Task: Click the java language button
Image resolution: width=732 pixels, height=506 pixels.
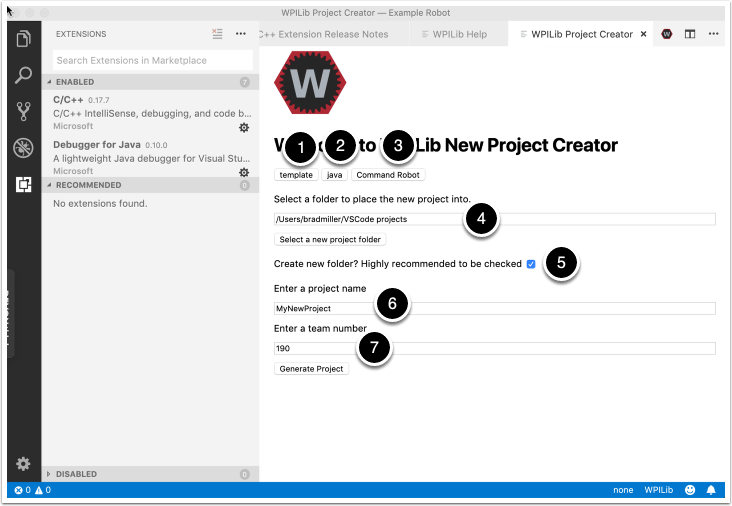Action: 334,175
